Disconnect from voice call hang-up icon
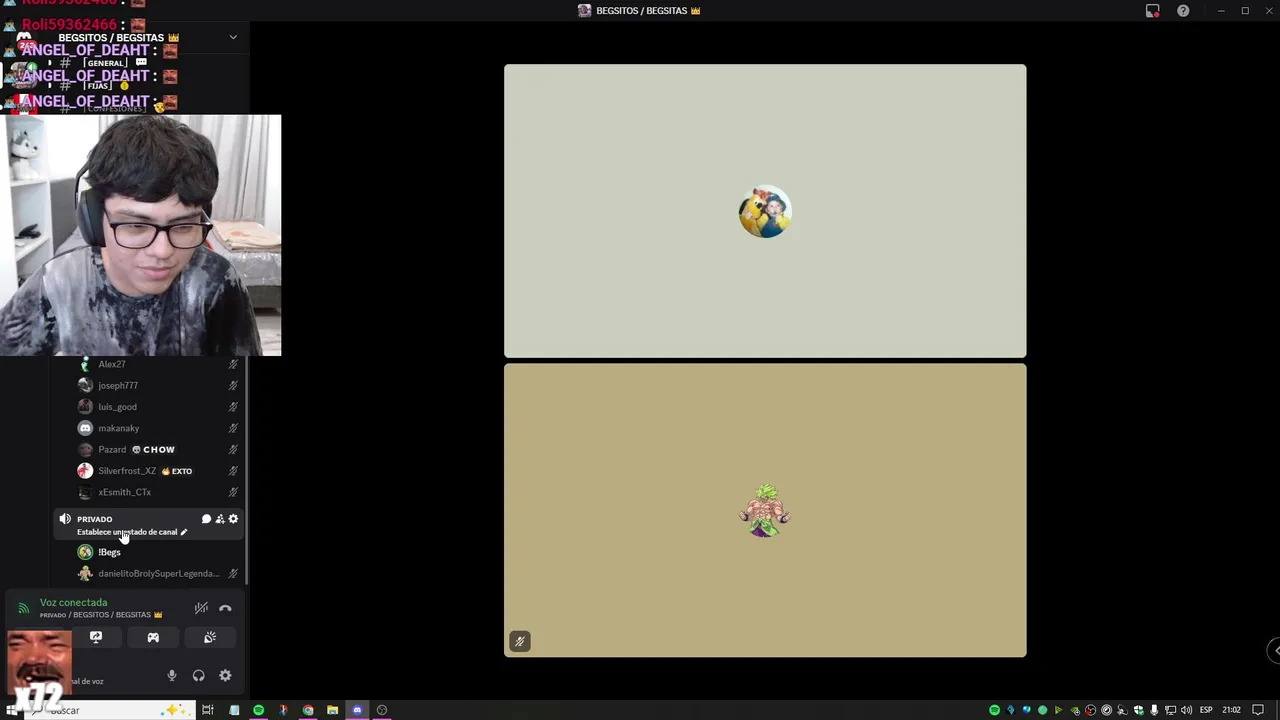Screen dimensions: 1280x720 (x=225, y=608)
